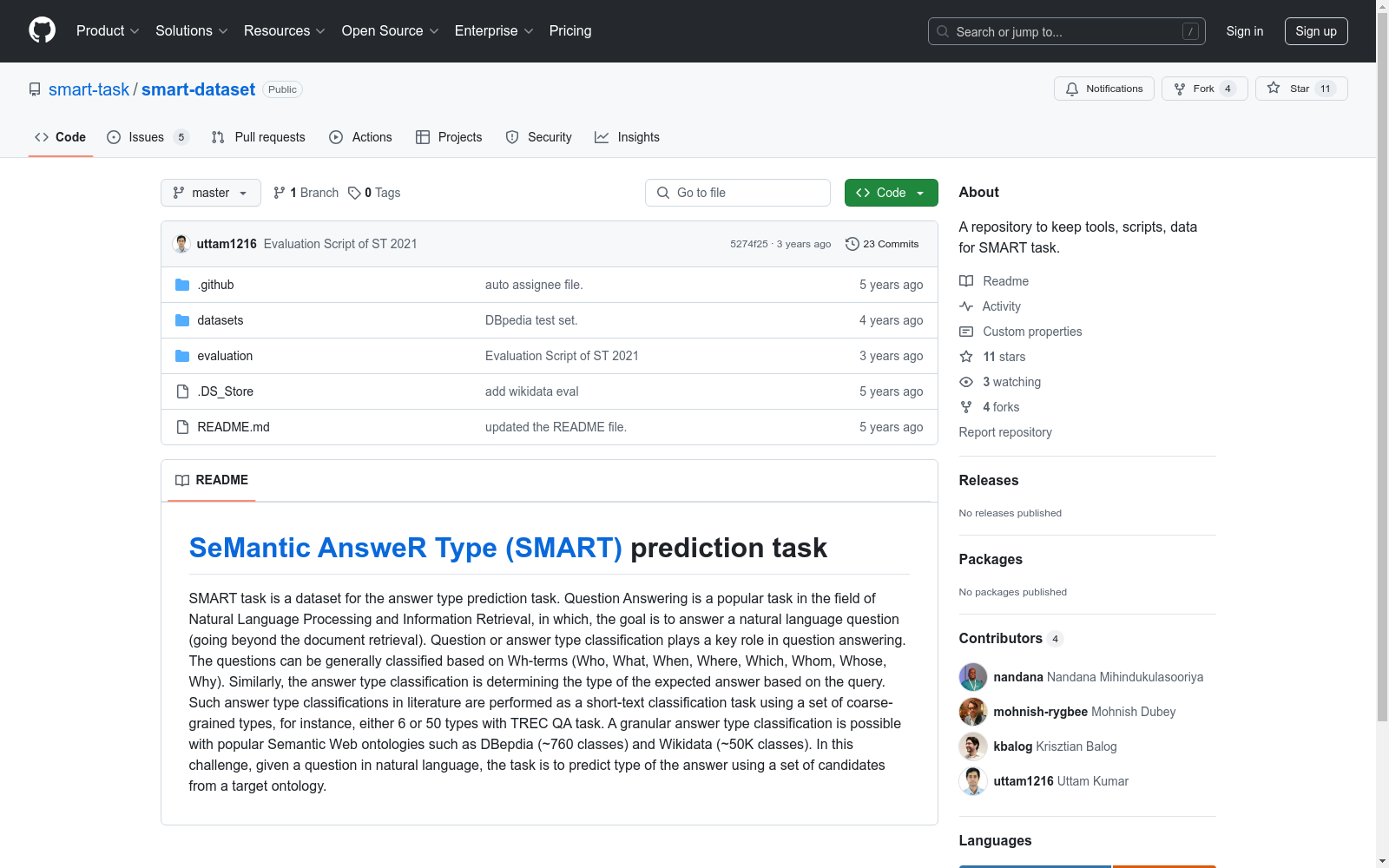Image resolution: width=1389 pixels, height=868 pixels.
Task: Switch to the Pull requests tab
Action: (x=259, y=137)
